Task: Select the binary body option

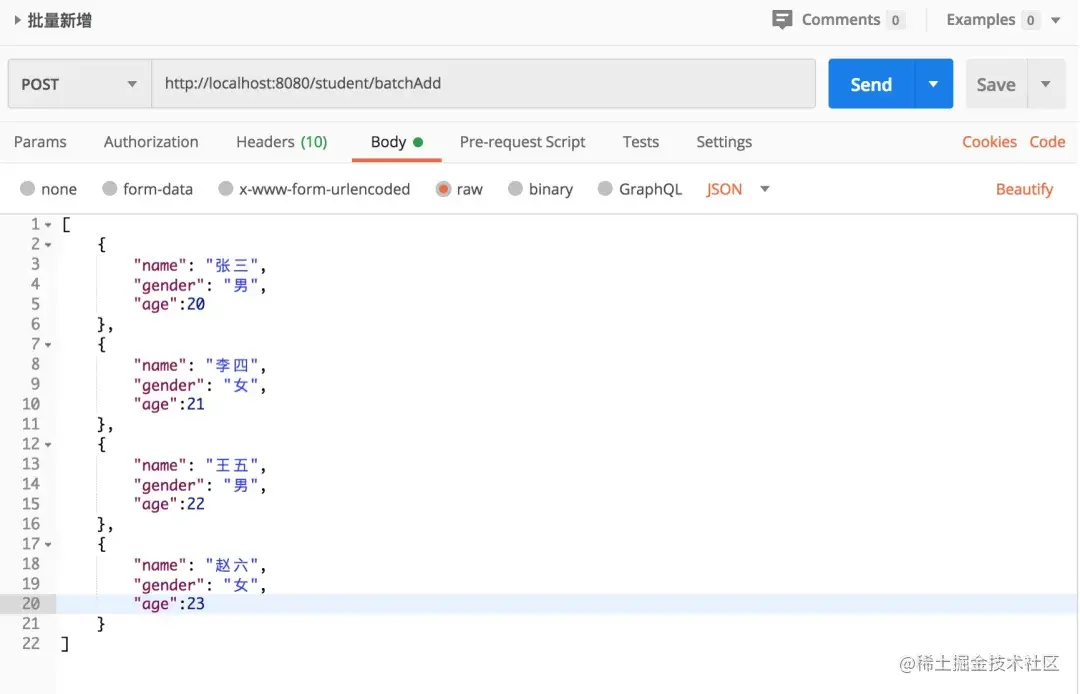Action: pos(540,188)
